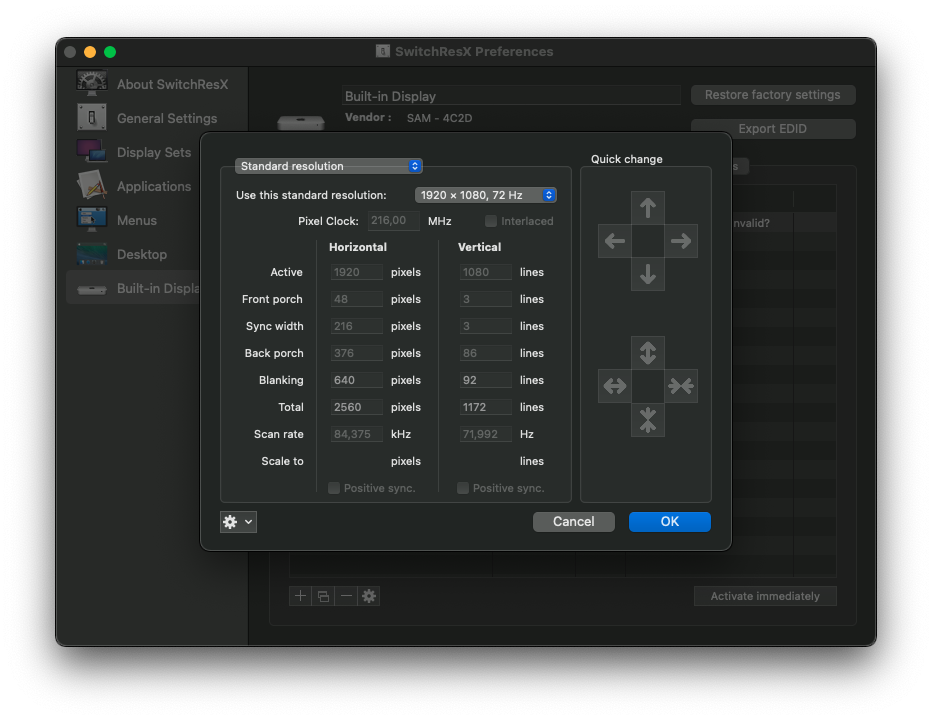Click the shrink horizontally arrow icon
The width and height of the screenshot is (932, 720).
[x=681, y=386]
